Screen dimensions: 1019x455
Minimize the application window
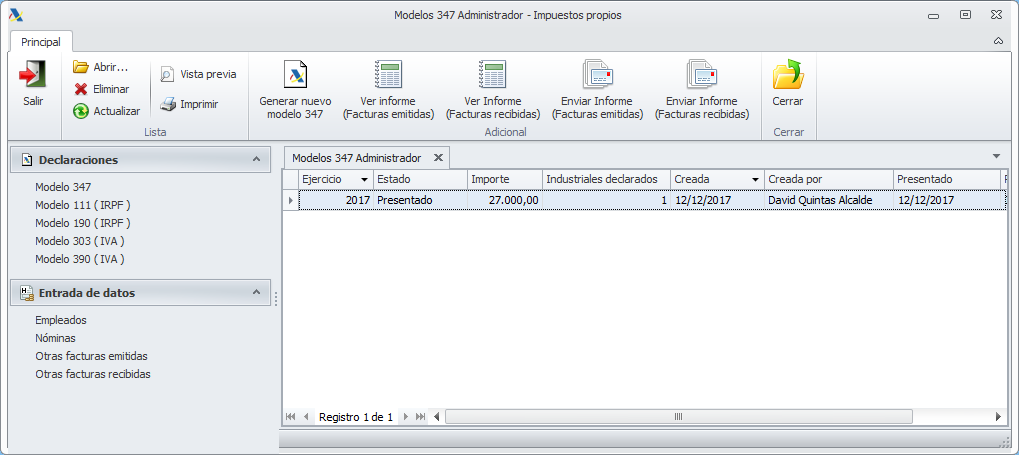(934, 15)
